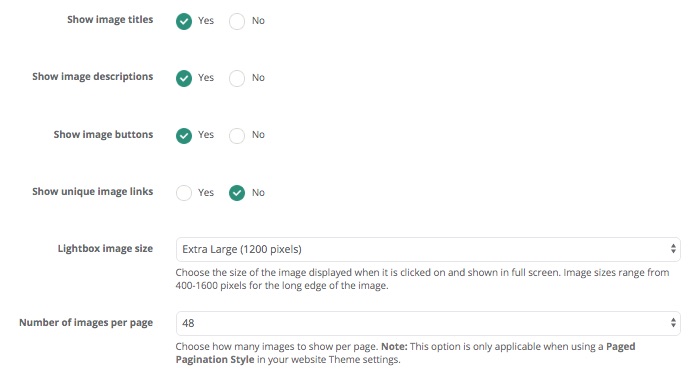Viewport: 691px width, 377px height.
Task: Select Yes radio for Show image titles
Action: (x=184, y=21)
